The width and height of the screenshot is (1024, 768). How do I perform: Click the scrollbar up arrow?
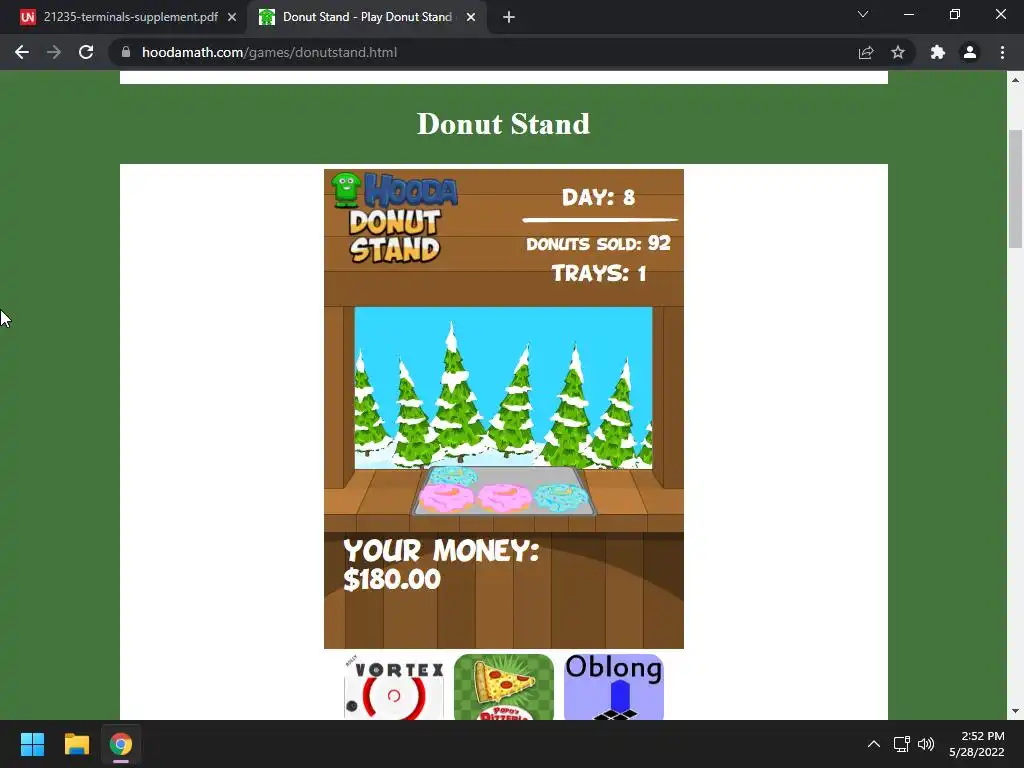click(1015, 80)
